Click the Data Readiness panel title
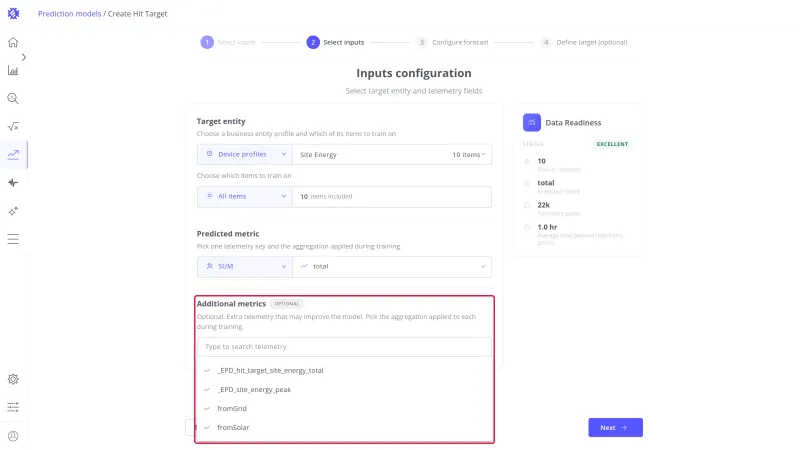800x450 pixels. pos(573,123)
